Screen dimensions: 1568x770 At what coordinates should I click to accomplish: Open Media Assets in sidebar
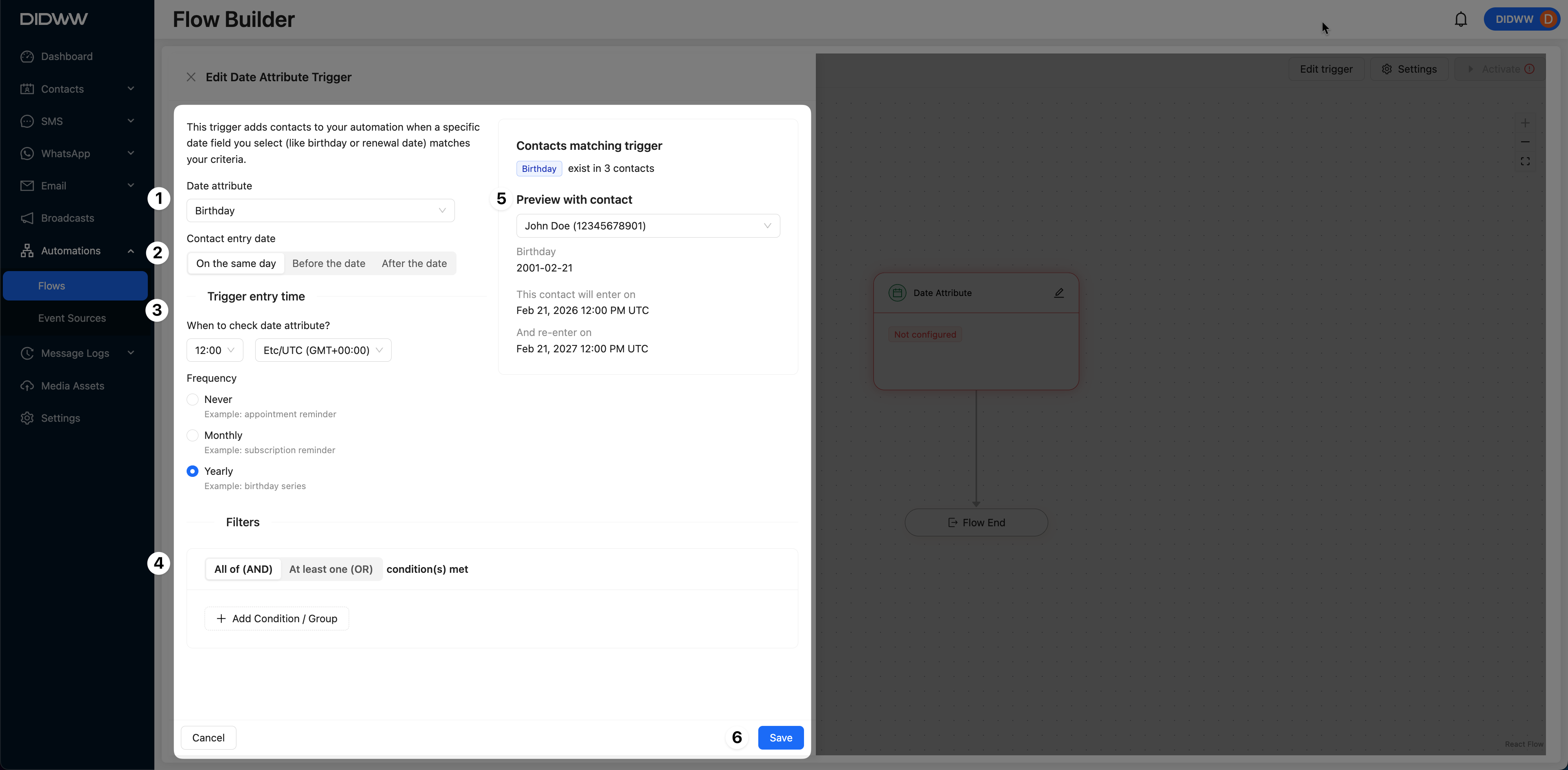tap(72, 386)
